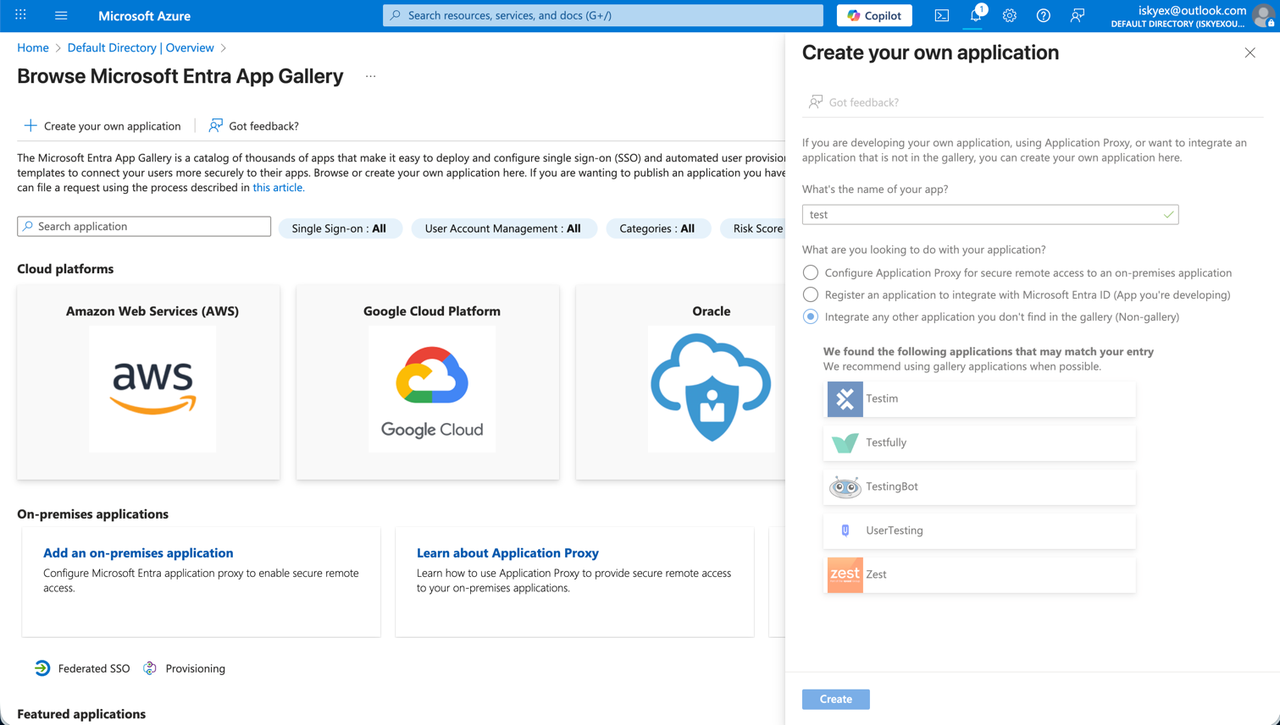
Task: Click the Create button
Action: [835, 698]
